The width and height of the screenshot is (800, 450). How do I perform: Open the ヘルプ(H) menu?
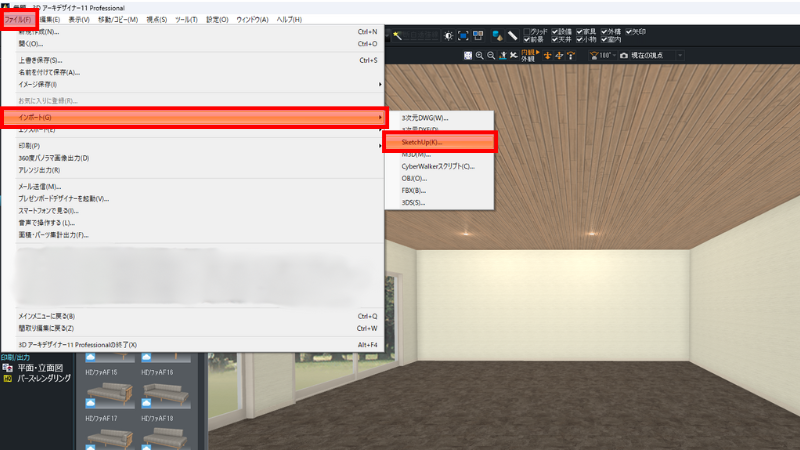pyautogui.click(x=289, y=19)
